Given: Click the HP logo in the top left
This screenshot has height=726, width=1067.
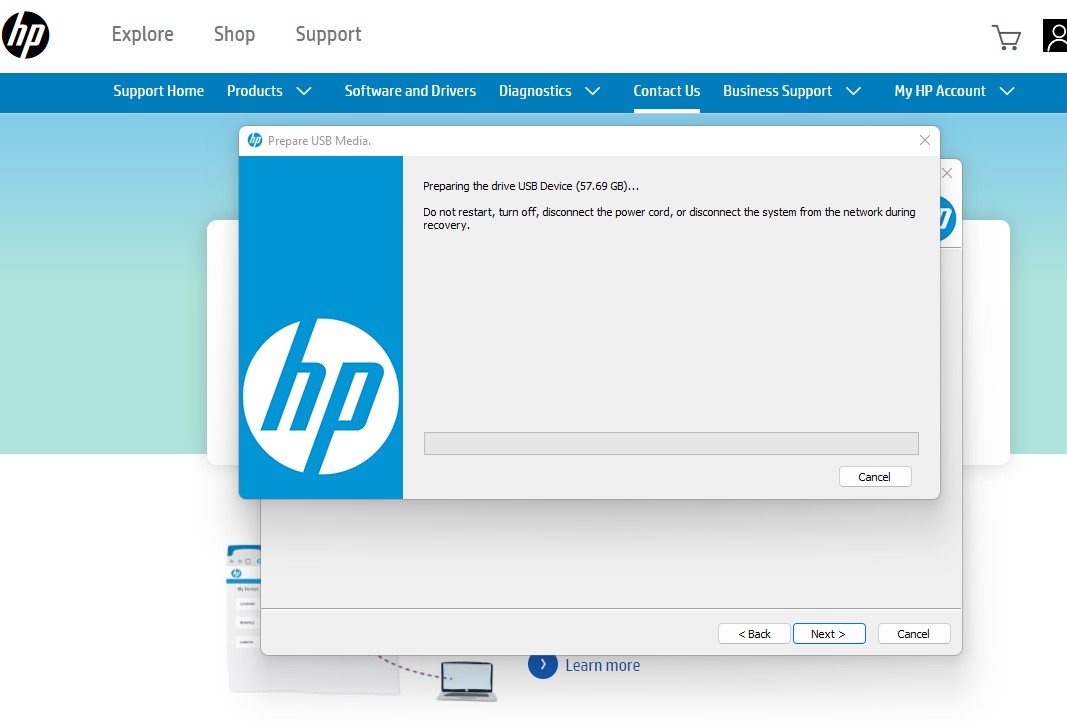Looking at the screenshot, I should pos(26,34).
